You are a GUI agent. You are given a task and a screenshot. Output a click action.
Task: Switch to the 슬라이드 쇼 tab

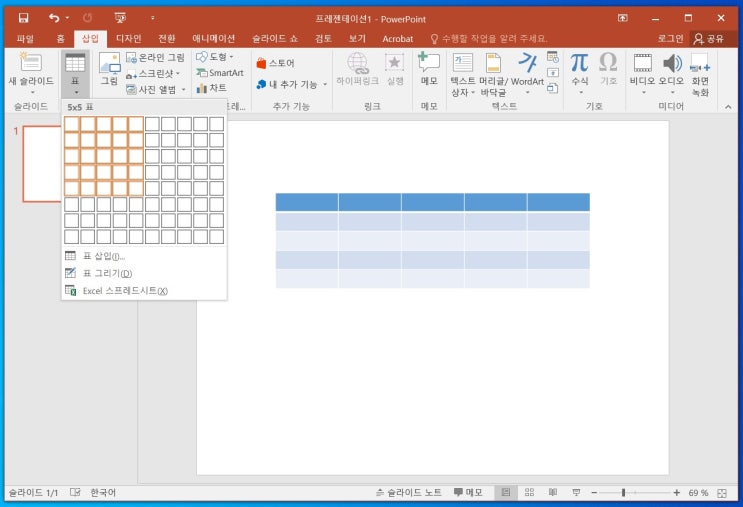point(275,39)
